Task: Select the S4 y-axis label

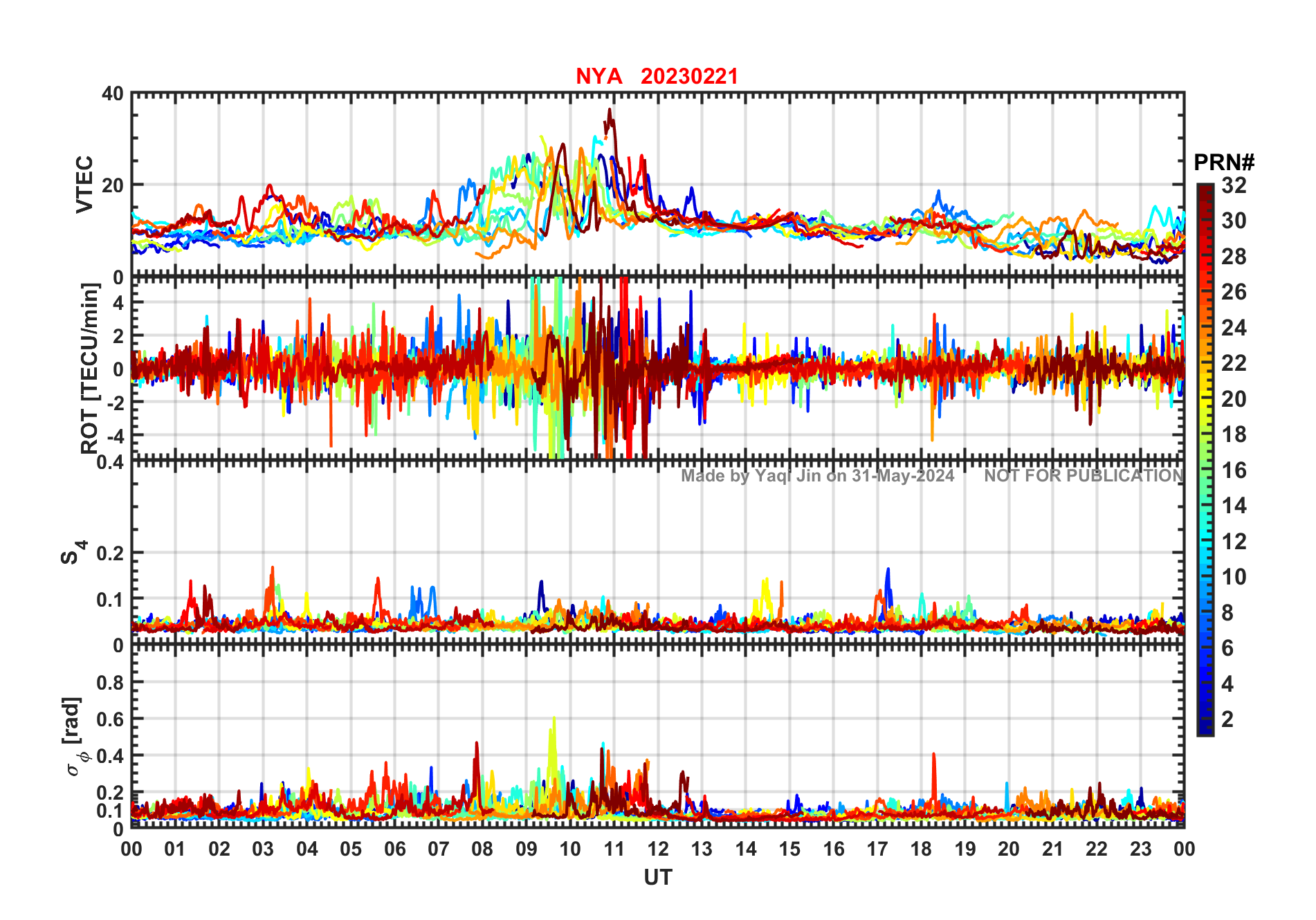Action: (73, 552)
